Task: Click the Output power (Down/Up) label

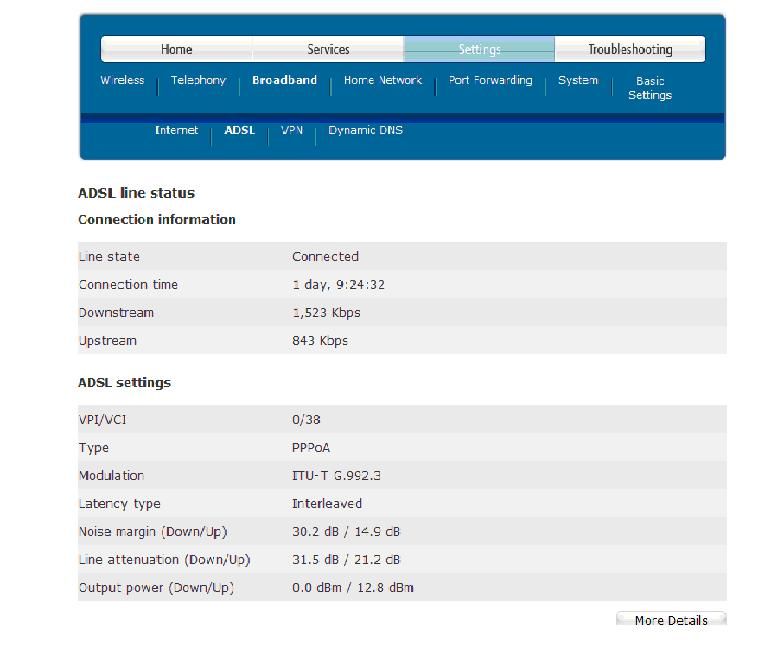Action: point(156,588)
